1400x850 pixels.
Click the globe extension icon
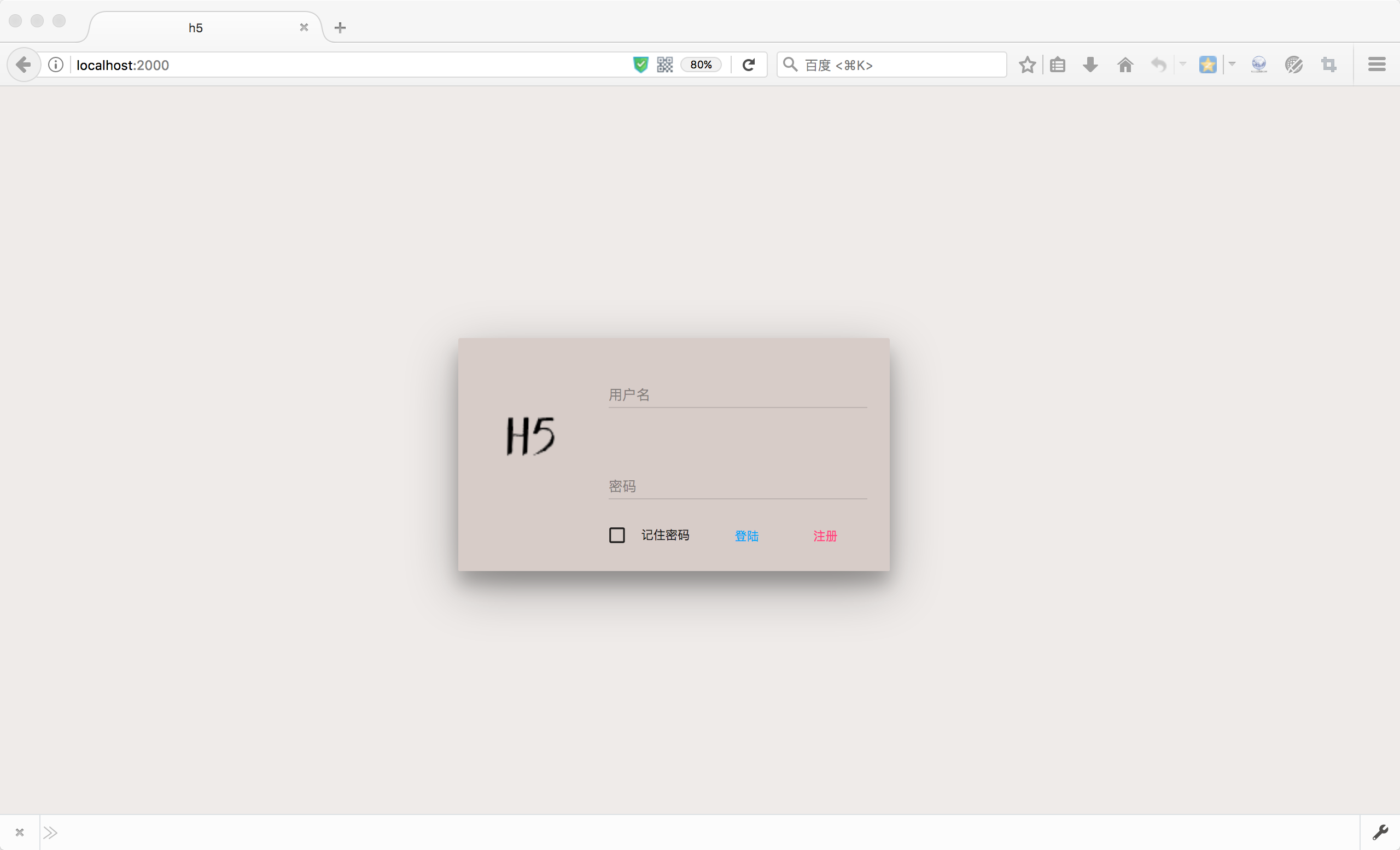click(x=1259, y=65)
